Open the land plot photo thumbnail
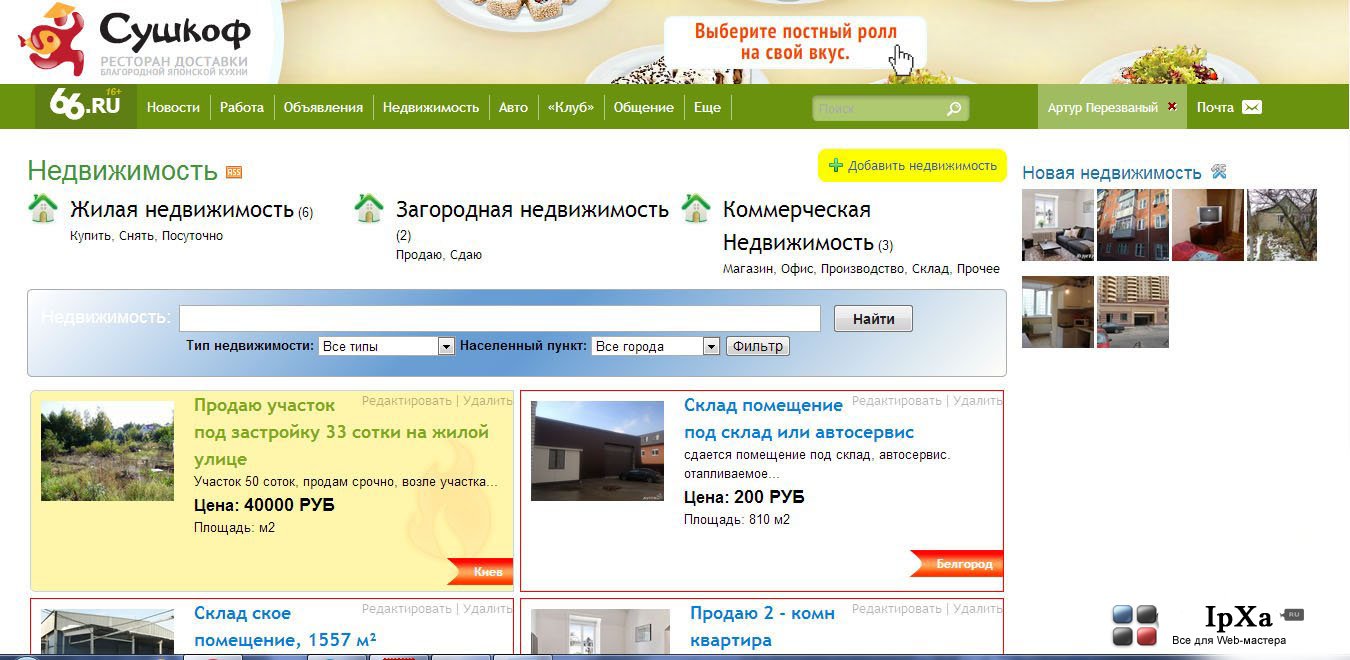The width and height of the screenshot is (1350, 660). coord(107,451)
